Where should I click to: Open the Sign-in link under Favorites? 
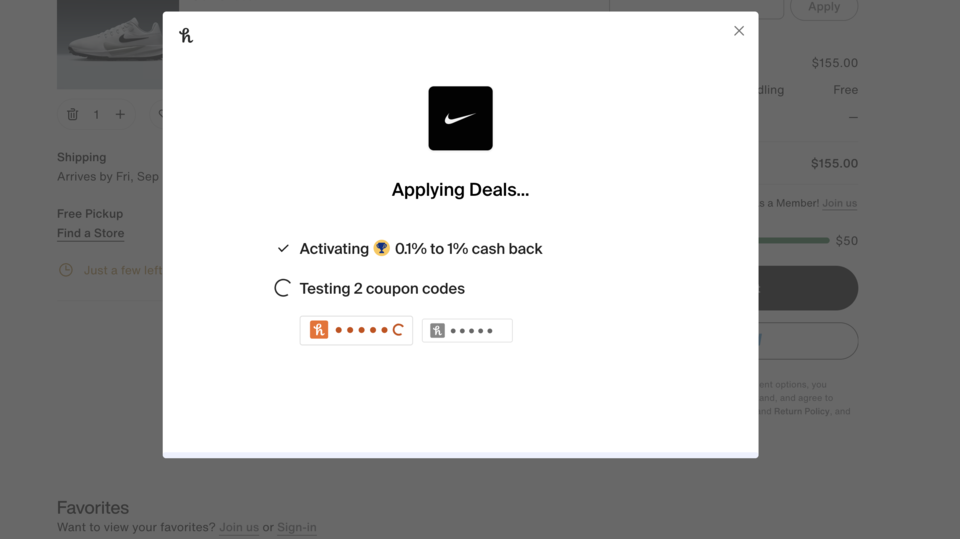[x=297, y=527]
